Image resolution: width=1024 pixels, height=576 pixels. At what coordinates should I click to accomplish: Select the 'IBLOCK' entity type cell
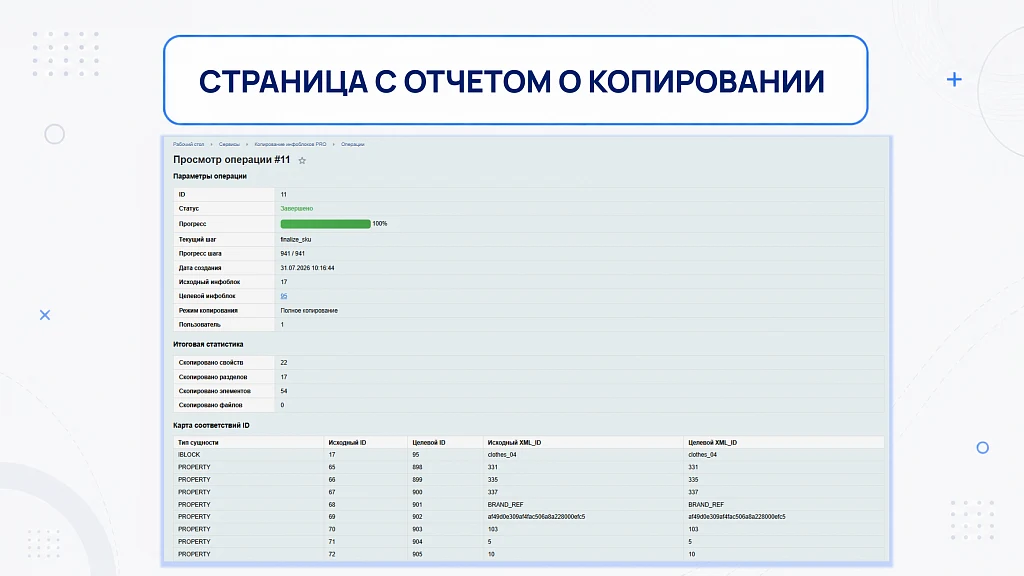pos(189,455)
